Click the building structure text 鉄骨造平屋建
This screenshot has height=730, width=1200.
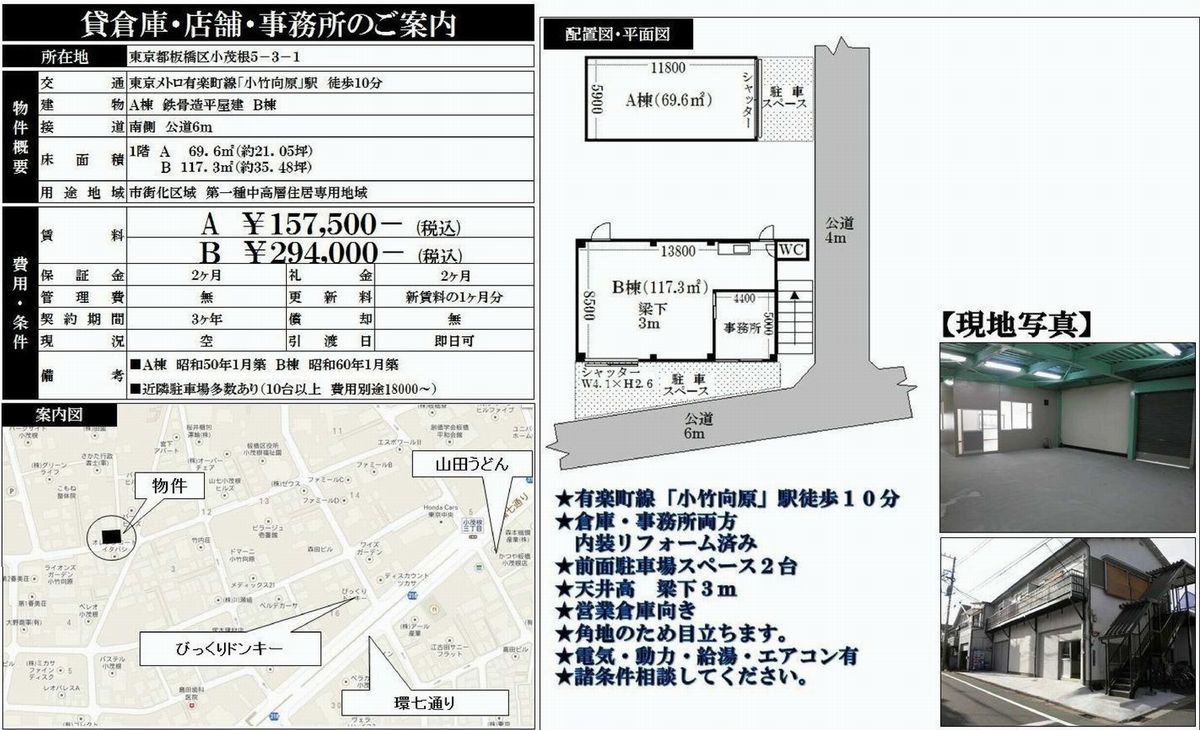point(203,105)
